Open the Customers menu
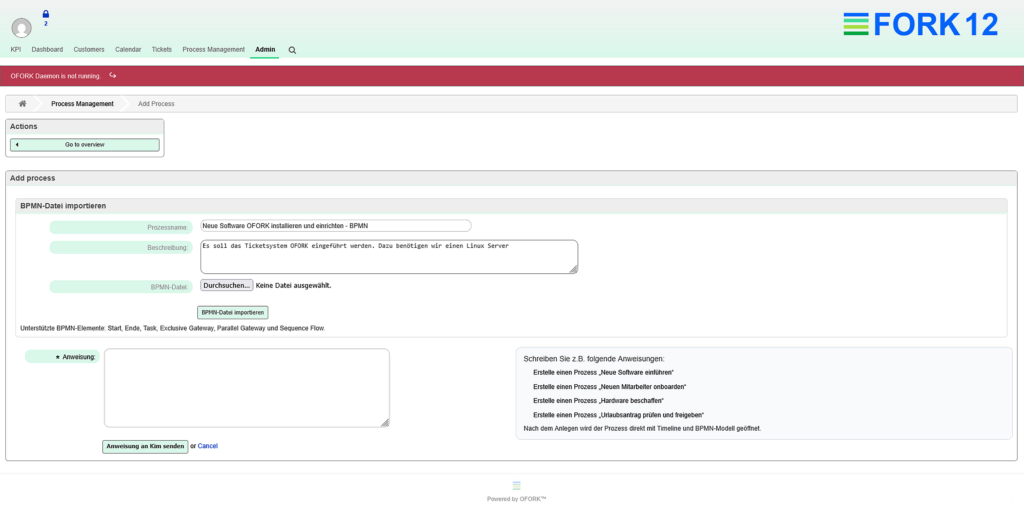This screenshot has height=509, width=1024. point(89,50)
